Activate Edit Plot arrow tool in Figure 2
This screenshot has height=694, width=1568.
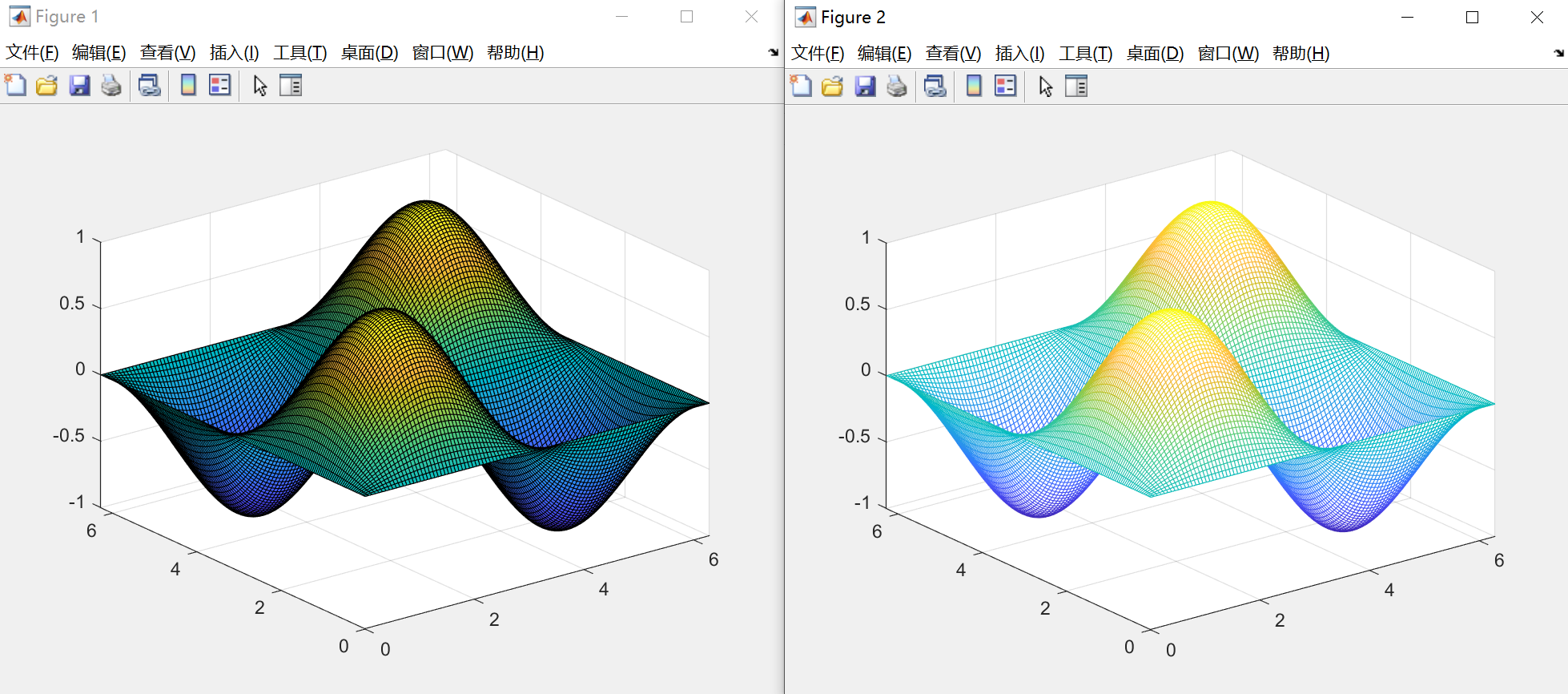tap(1046, 86)
